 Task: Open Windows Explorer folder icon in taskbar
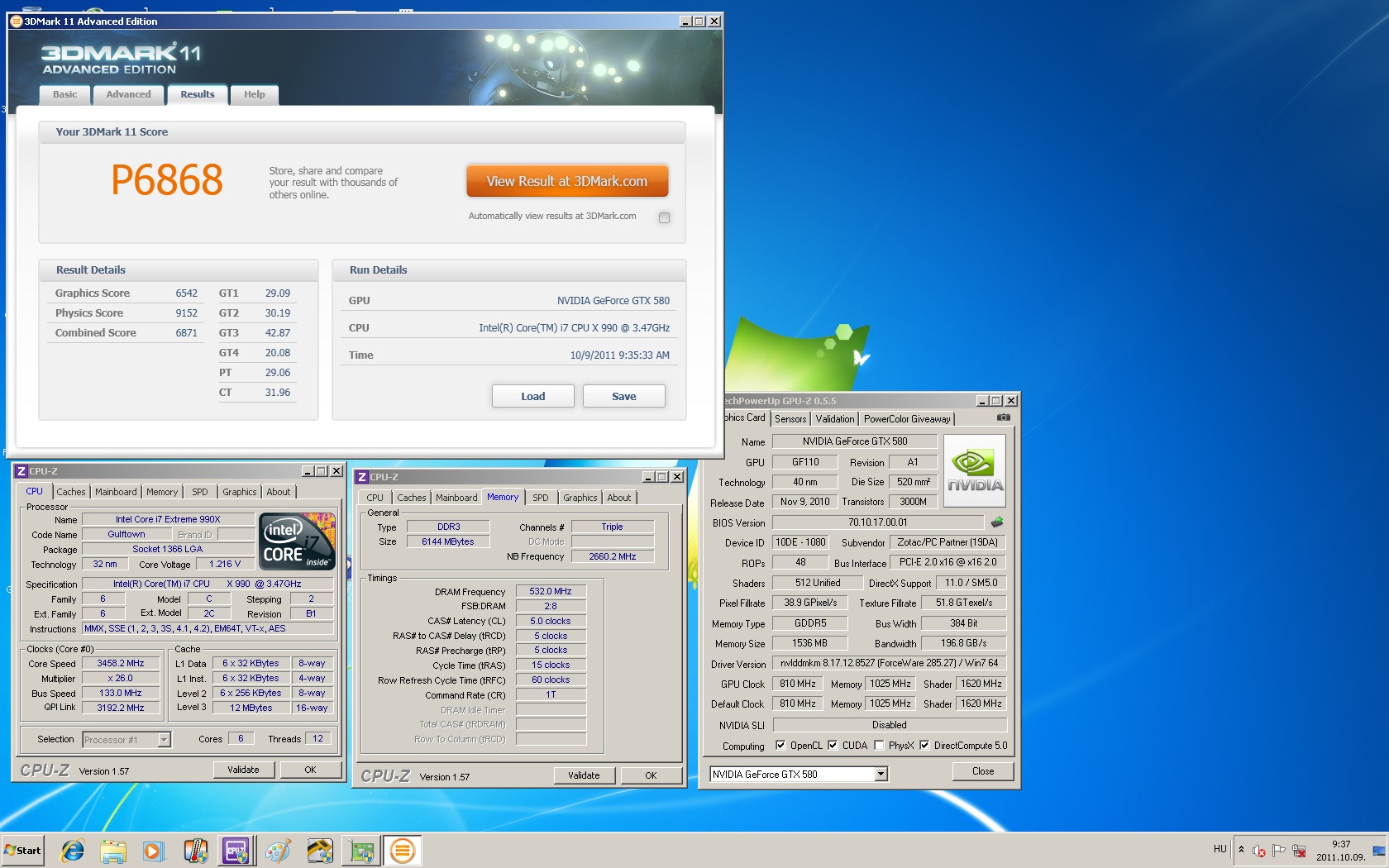tap(113, 851)
